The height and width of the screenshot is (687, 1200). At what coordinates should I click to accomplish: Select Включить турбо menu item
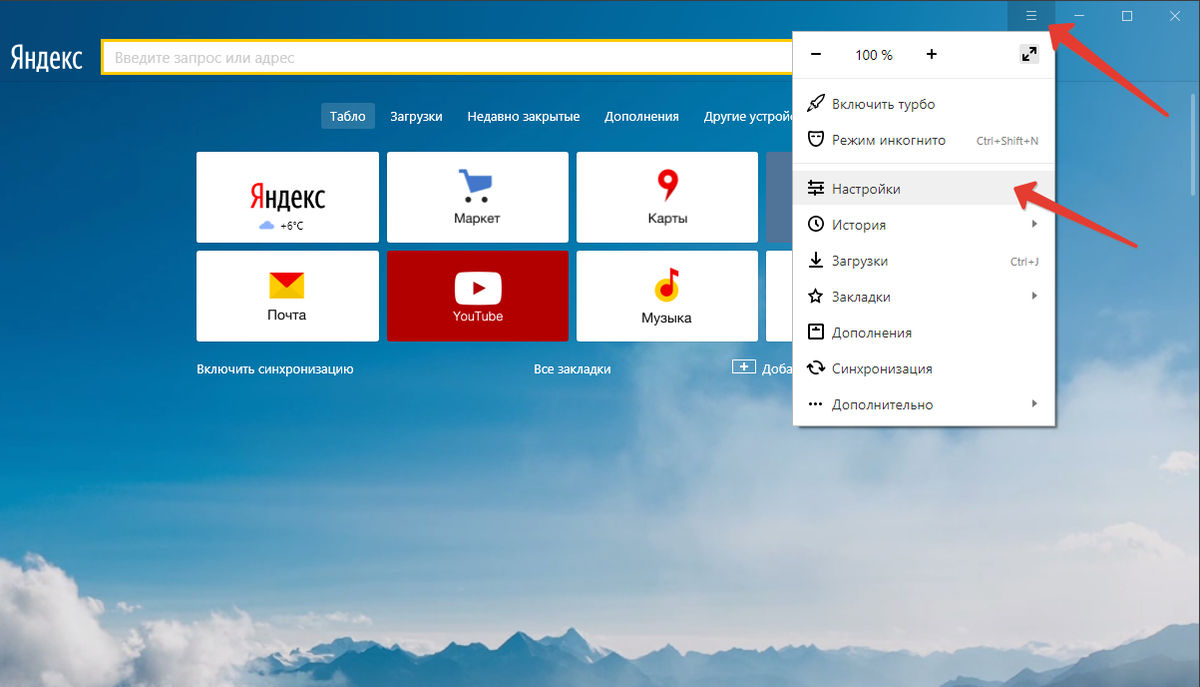coord(924,104)
